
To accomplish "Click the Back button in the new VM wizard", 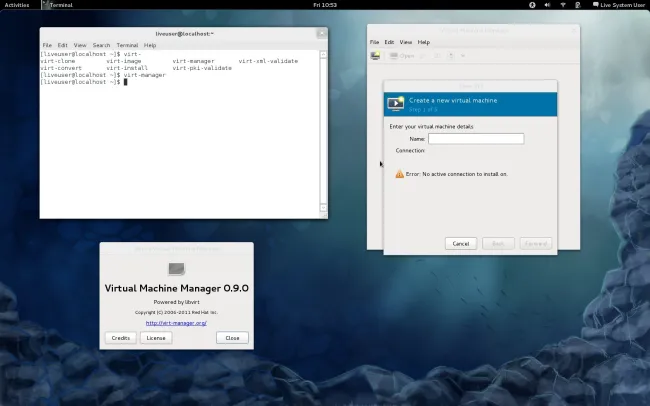I will [x=498, y=243].
